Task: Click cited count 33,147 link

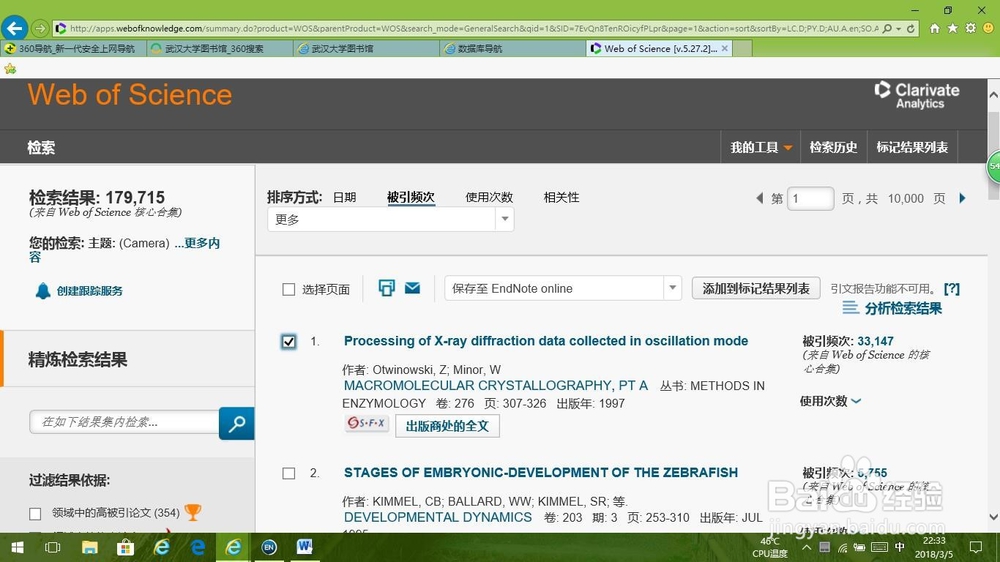Action: [875, 341]
